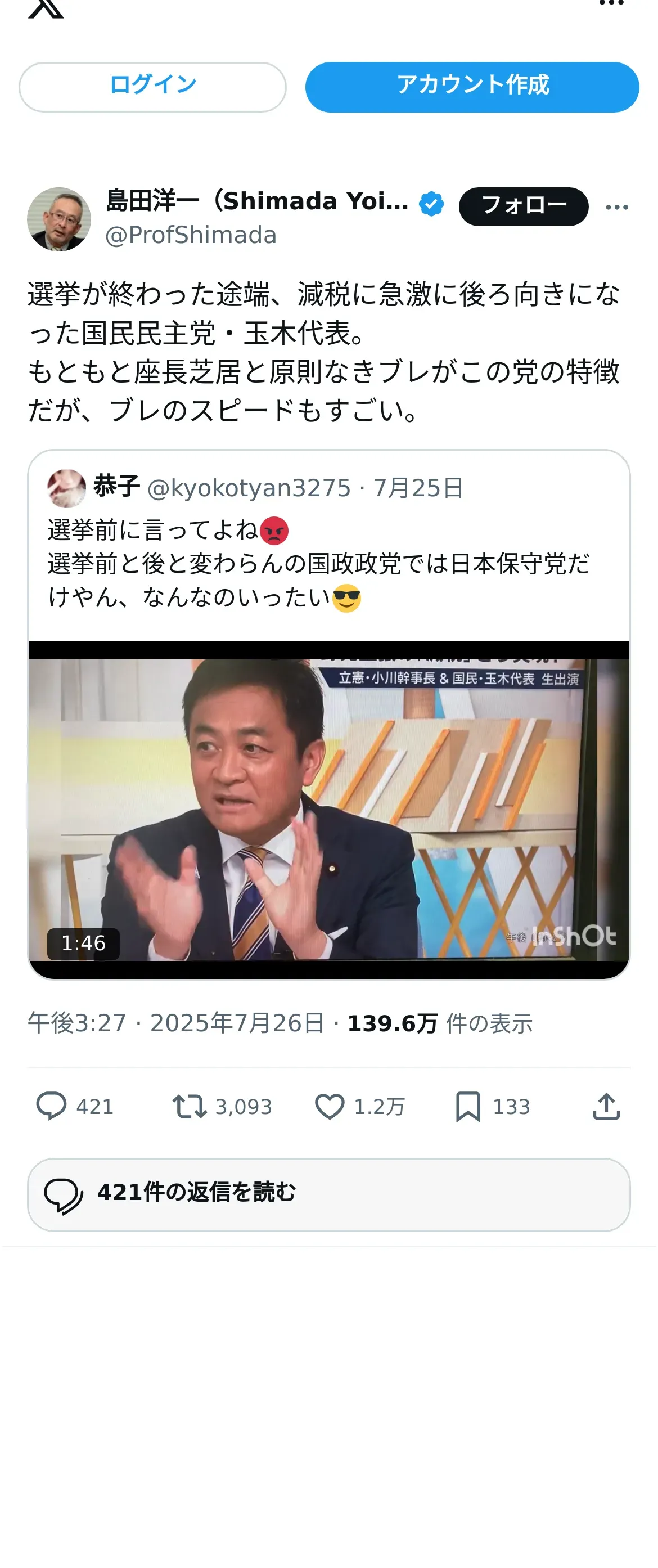The height and width of the screenshot is (1568, 658).
Task: Follow @ProfShimada with フォロー button
Action: (x=524, y=206)
